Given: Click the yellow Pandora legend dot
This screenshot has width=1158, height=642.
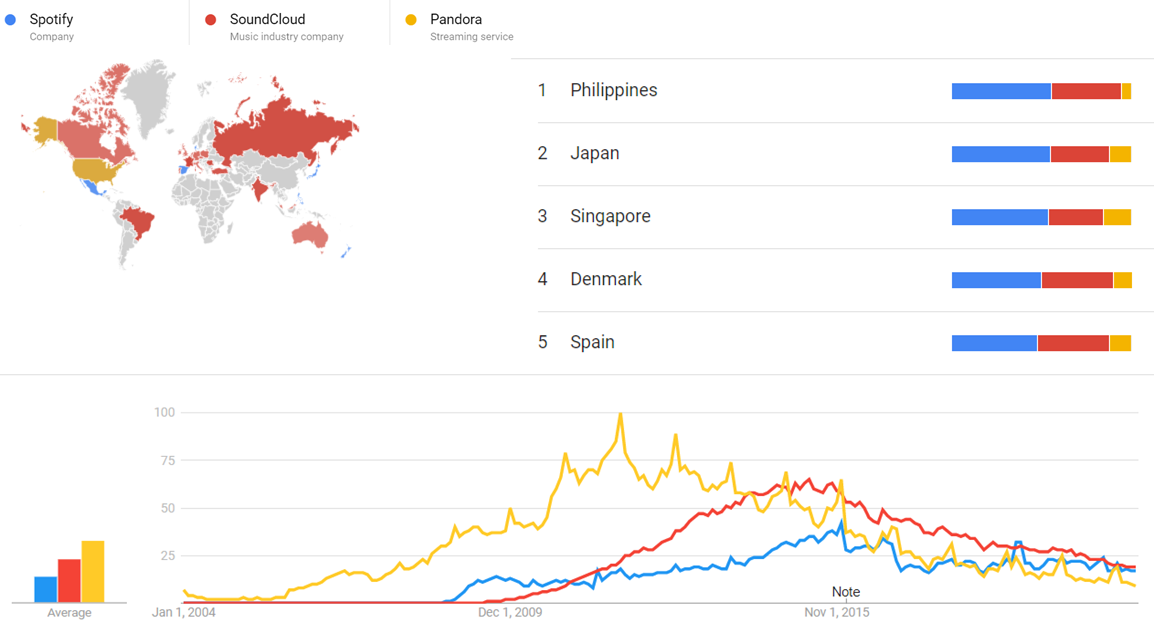Looking at the screenshot, I should 411,19.
